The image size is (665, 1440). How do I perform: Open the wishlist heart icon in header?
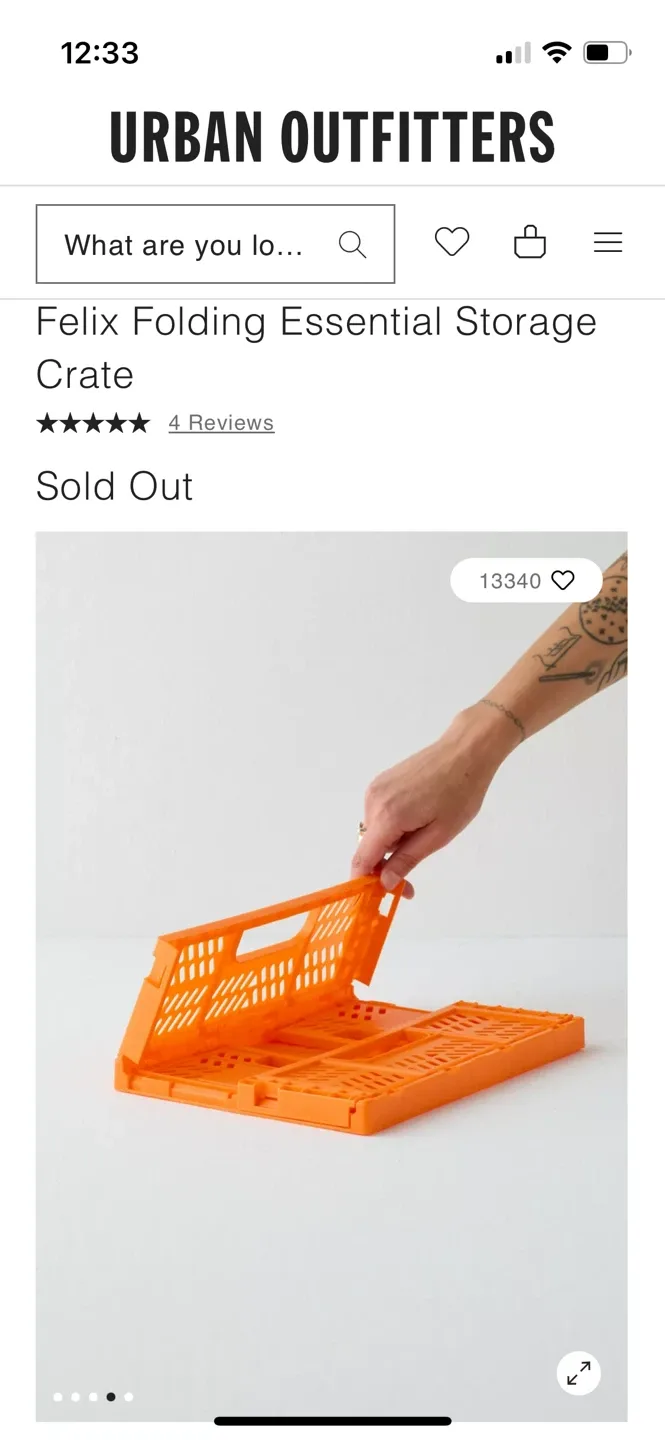(x=452, y=242)
